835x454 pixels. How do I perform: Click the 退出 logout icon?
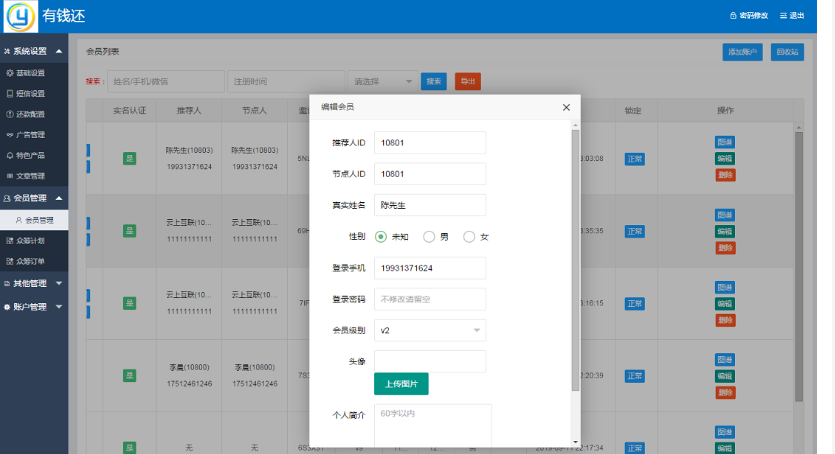pyautogui.click(x=783, y=16)
